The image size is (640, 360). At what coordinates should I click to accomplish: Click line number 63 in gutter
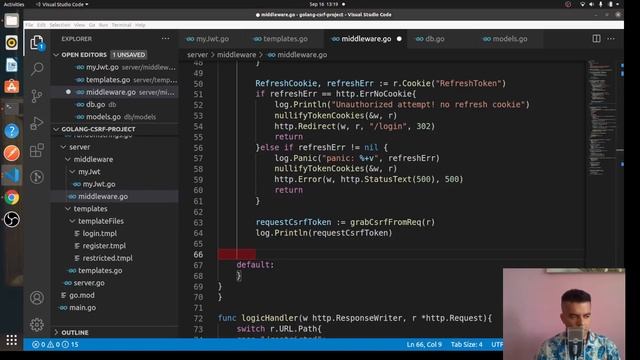(x=198, y=222)
